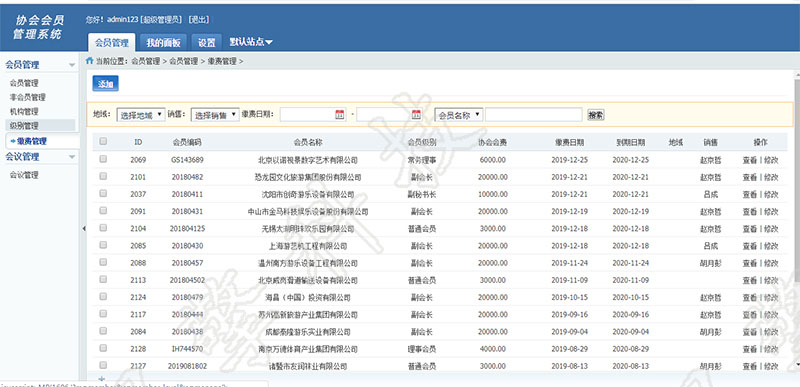Expand the 默认站点 site dropdown
The width and height of the screenshot is (800, 387).
pos(251,42)
